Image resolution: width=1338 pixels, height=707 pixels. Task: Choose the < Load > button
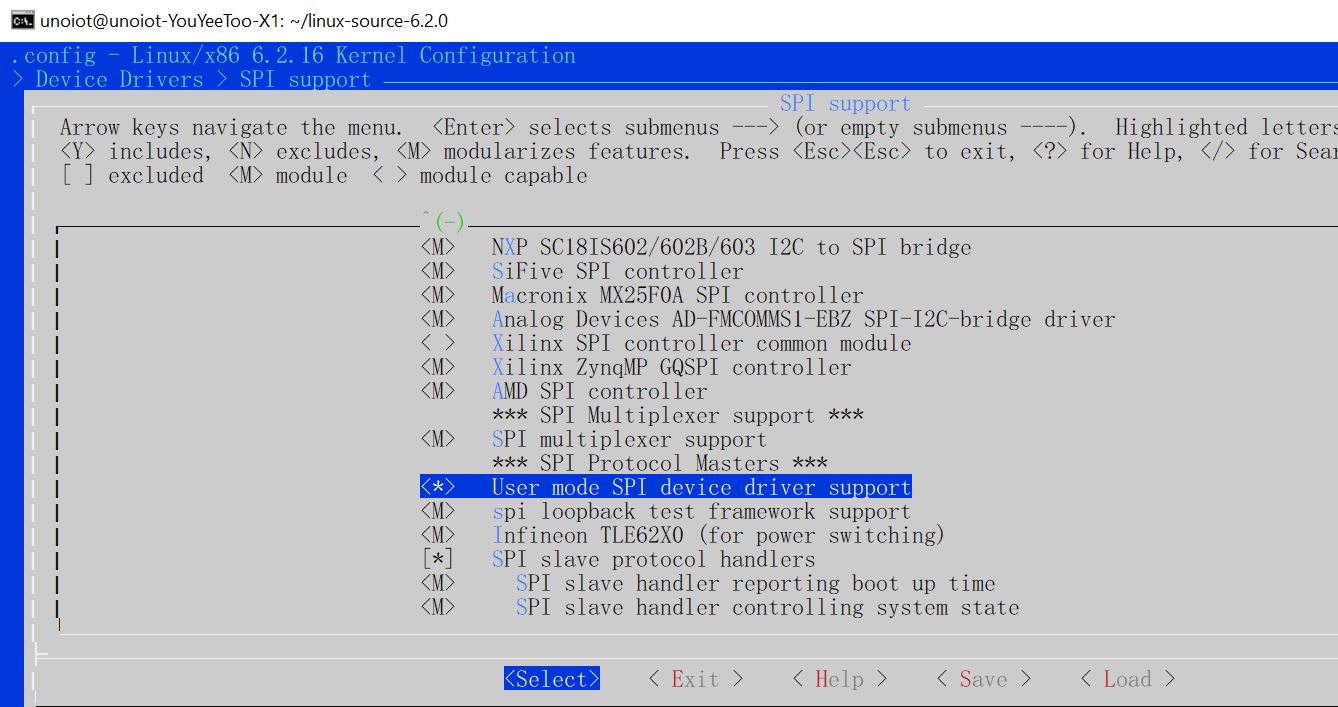click(x=1128, y=679)
